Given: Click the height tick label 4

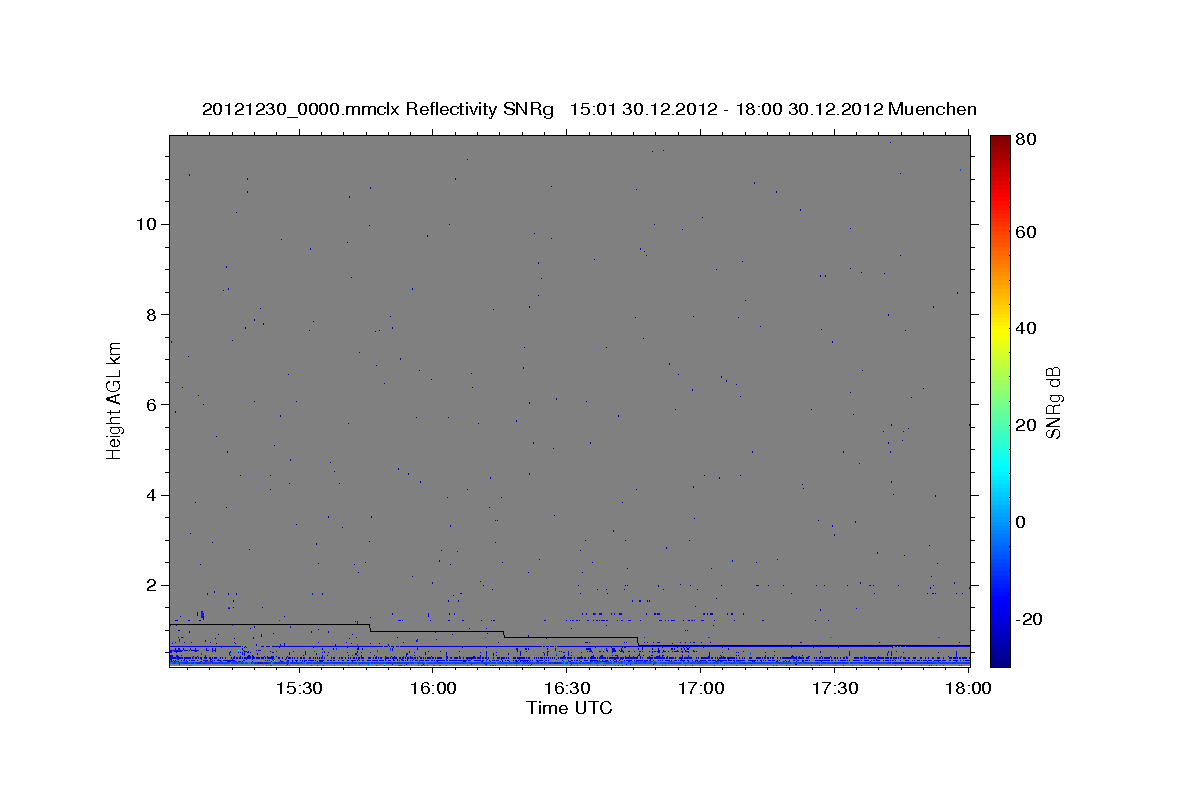Looking at the screenshot, I should [x=152, y=495].
